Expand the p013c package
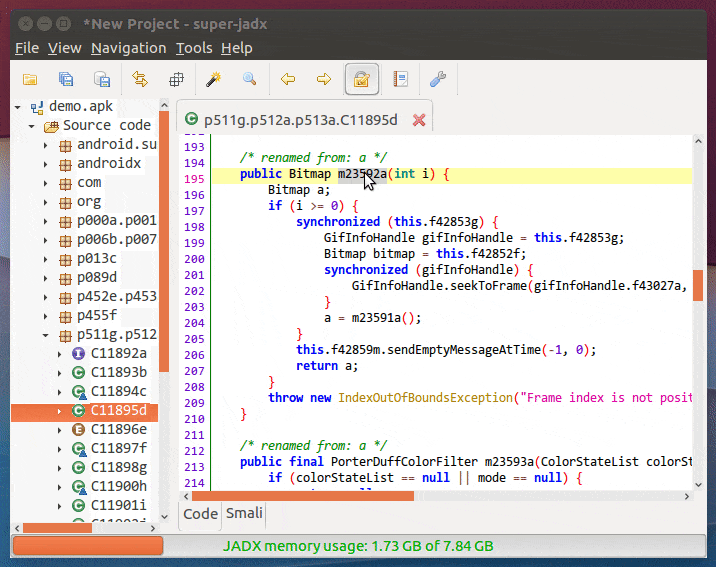 tap(45, 259)
